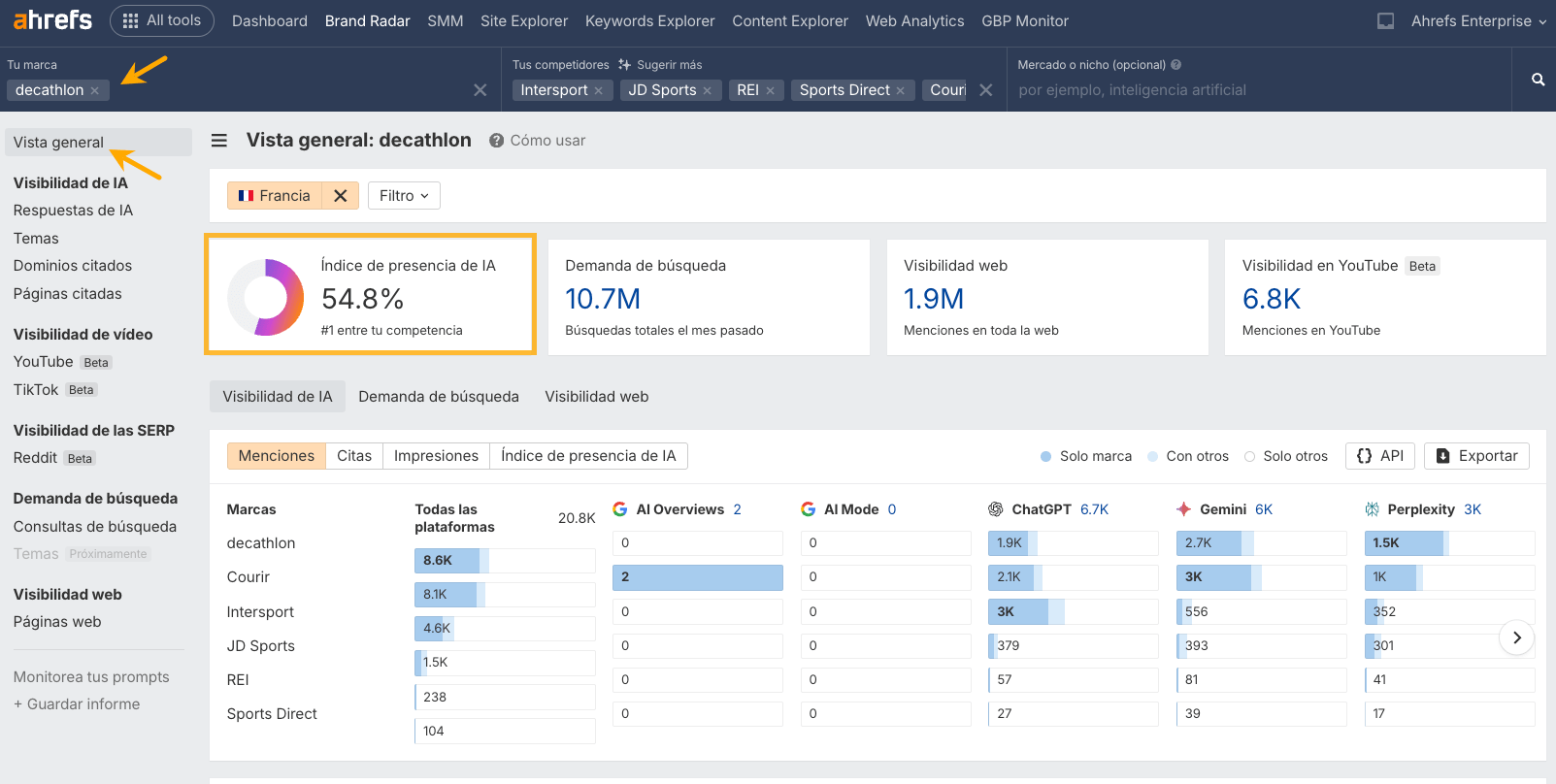This screenshot has height=784, width=1556.
Task: Click the Ahrefs logo
Action: coord(53,20)
